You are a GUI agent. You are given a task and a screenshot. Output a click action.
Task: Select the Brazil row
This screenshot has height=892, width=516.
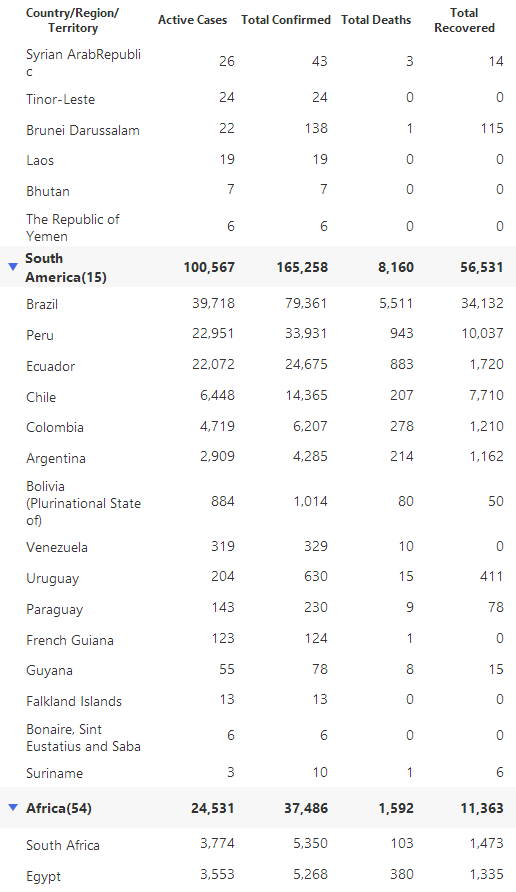[x=258, y=303]
